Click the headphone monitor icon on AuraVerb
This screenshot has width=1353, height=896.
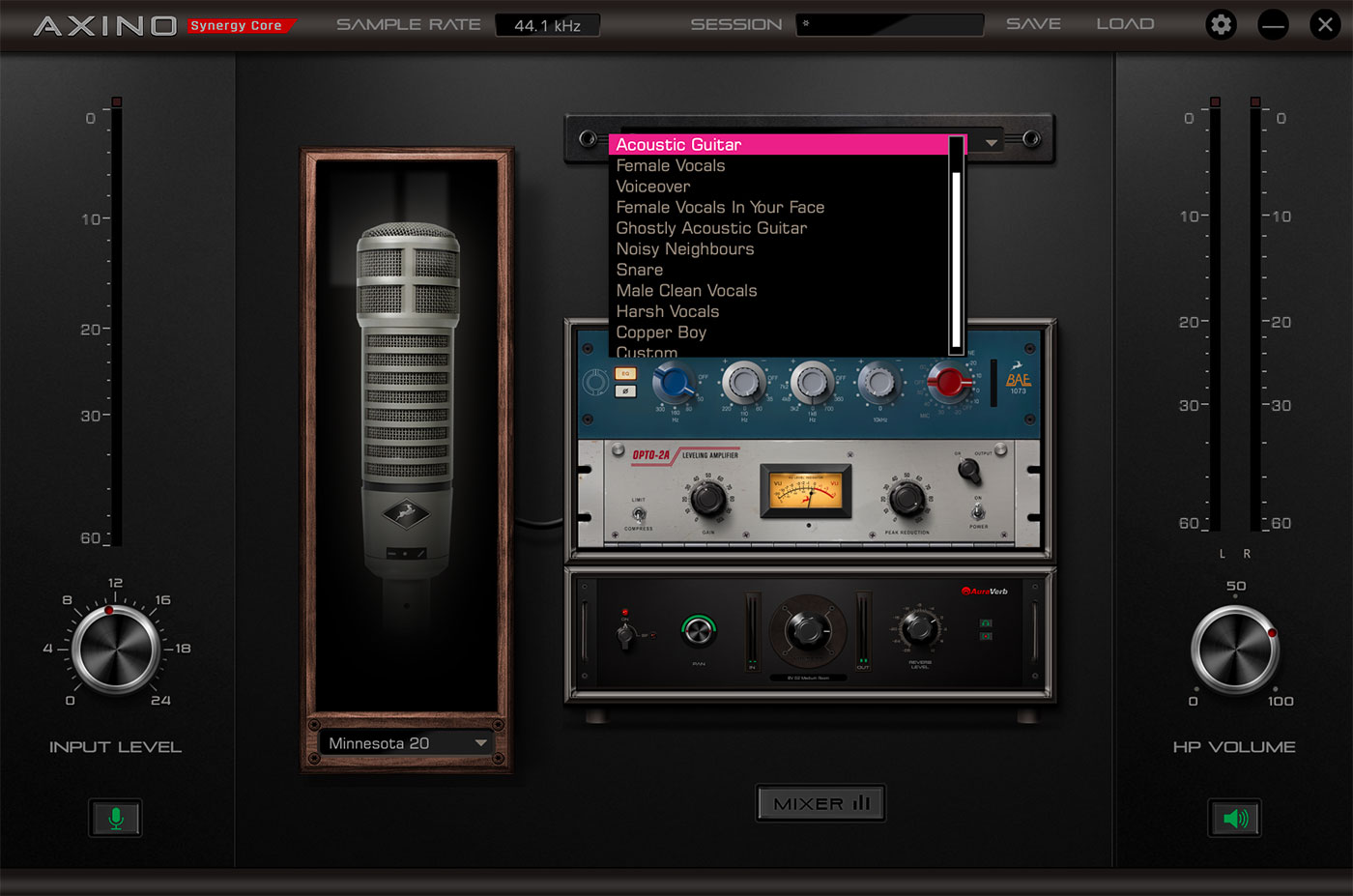985,623
